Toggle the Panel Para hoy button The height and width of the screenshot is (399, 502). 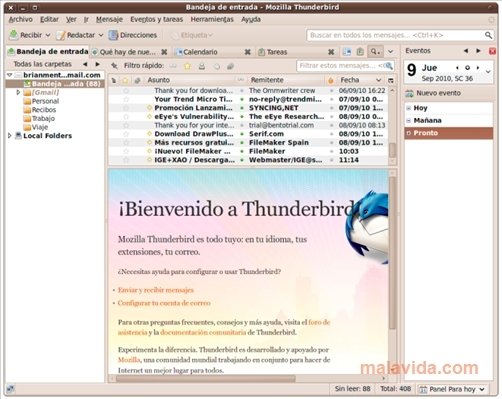[x=452, y=389]
